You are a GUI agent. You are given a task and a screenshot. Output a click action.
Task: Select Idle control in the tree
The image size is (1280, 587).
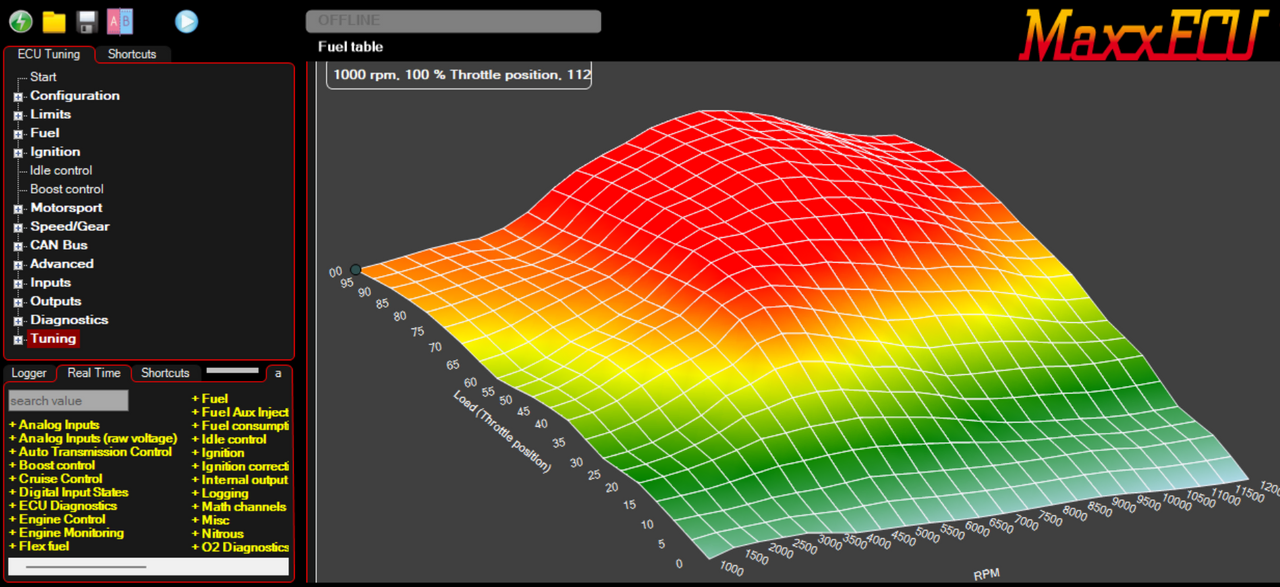point(61,170)
